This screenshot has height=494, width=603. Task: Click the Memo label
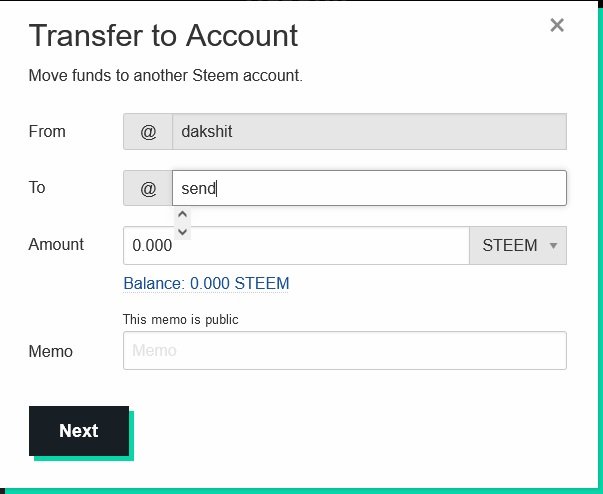pyautogui.click(x=50, y=351)
